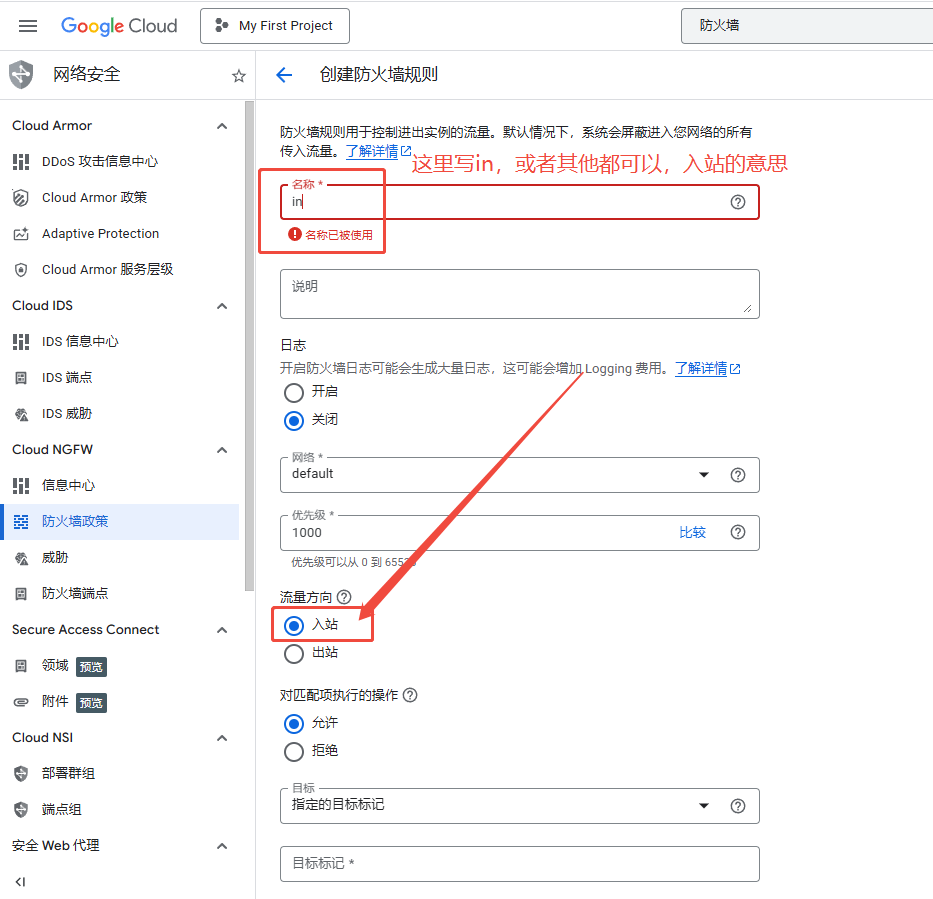Collapse the Cloud NGFW section
The height and width of the screenshot is (899, 933).
tap(222, 450)
